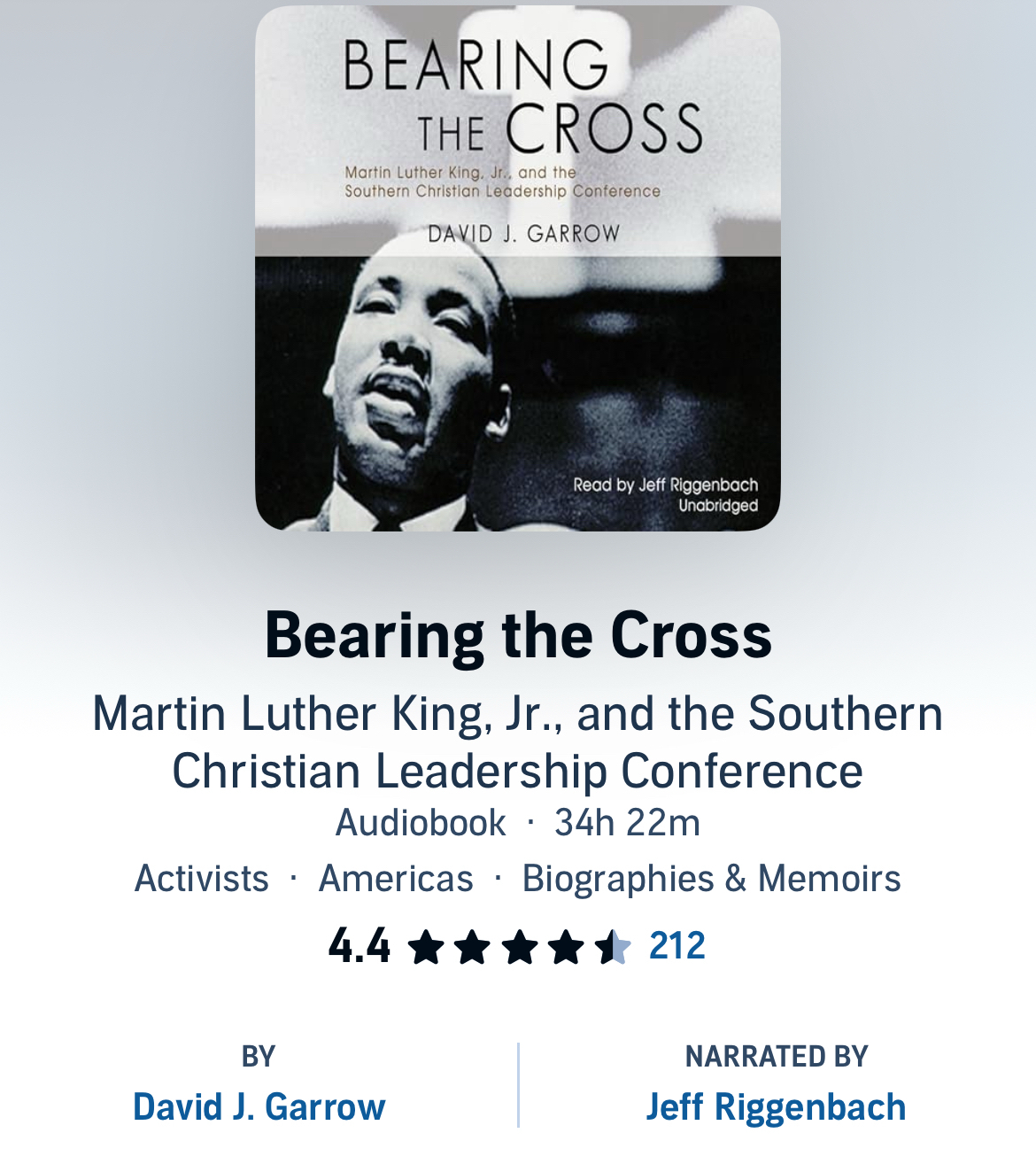
Task: Click the Martin Luther King, Jr. subtitle text
Action: [518, 742]
